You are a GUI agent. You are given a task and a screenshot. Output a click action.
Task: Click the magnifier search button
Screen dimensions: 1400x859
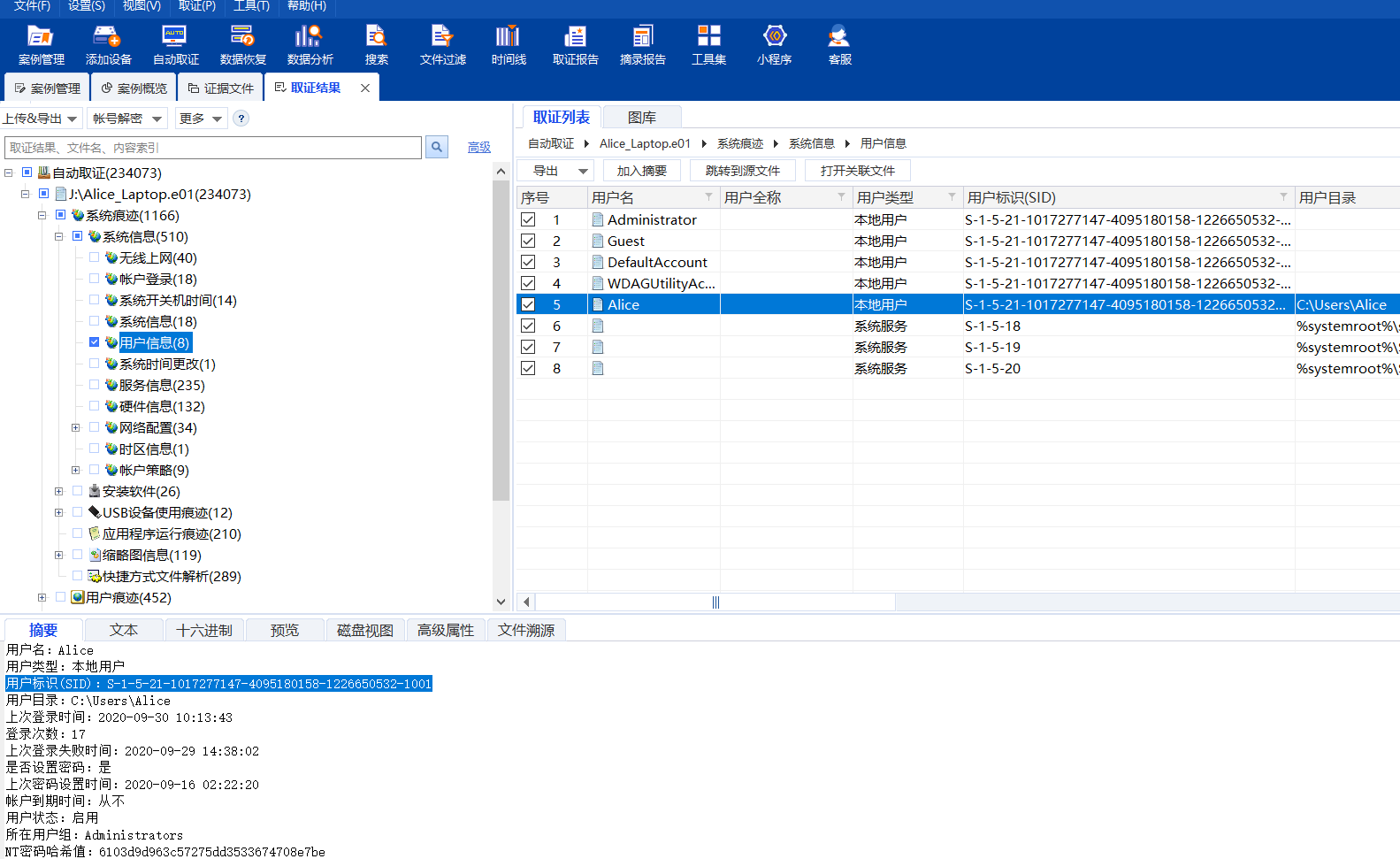(x=437, y=147)
